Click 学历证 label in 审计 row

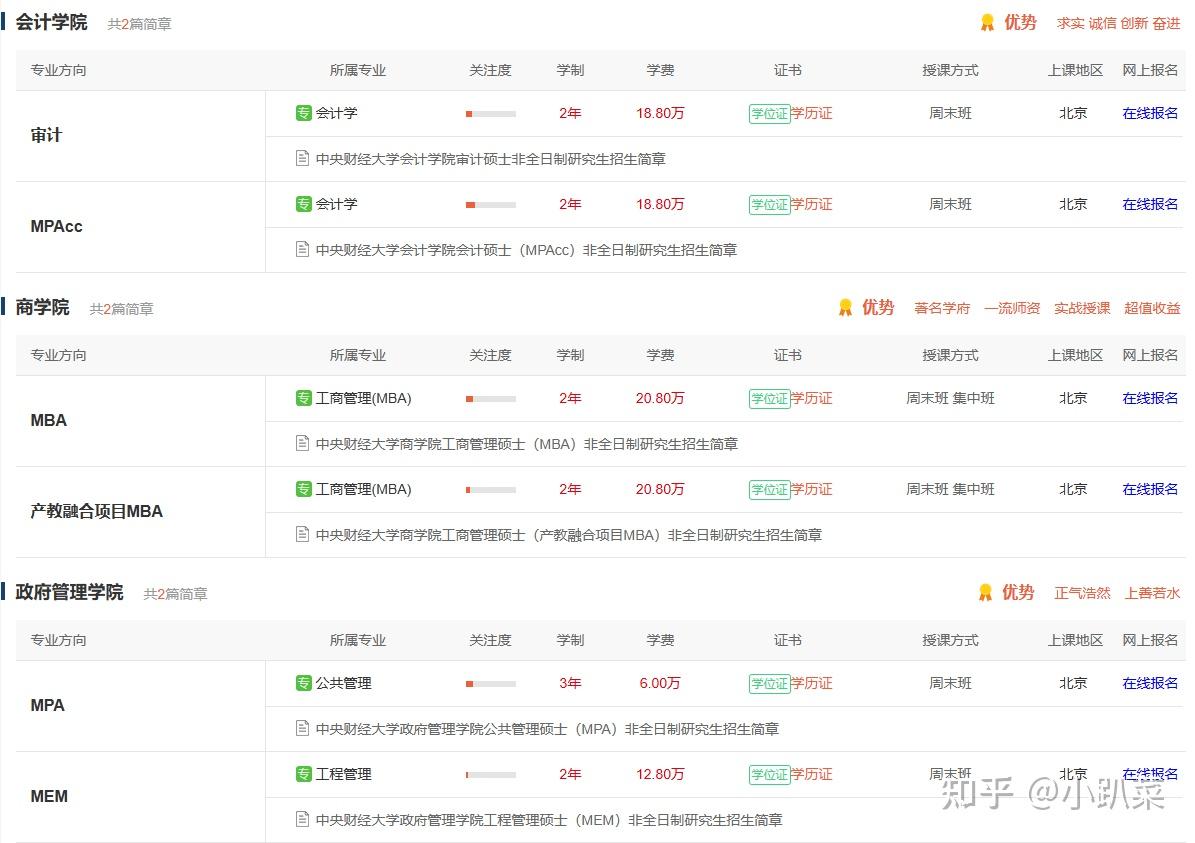[x=812, y=113]
